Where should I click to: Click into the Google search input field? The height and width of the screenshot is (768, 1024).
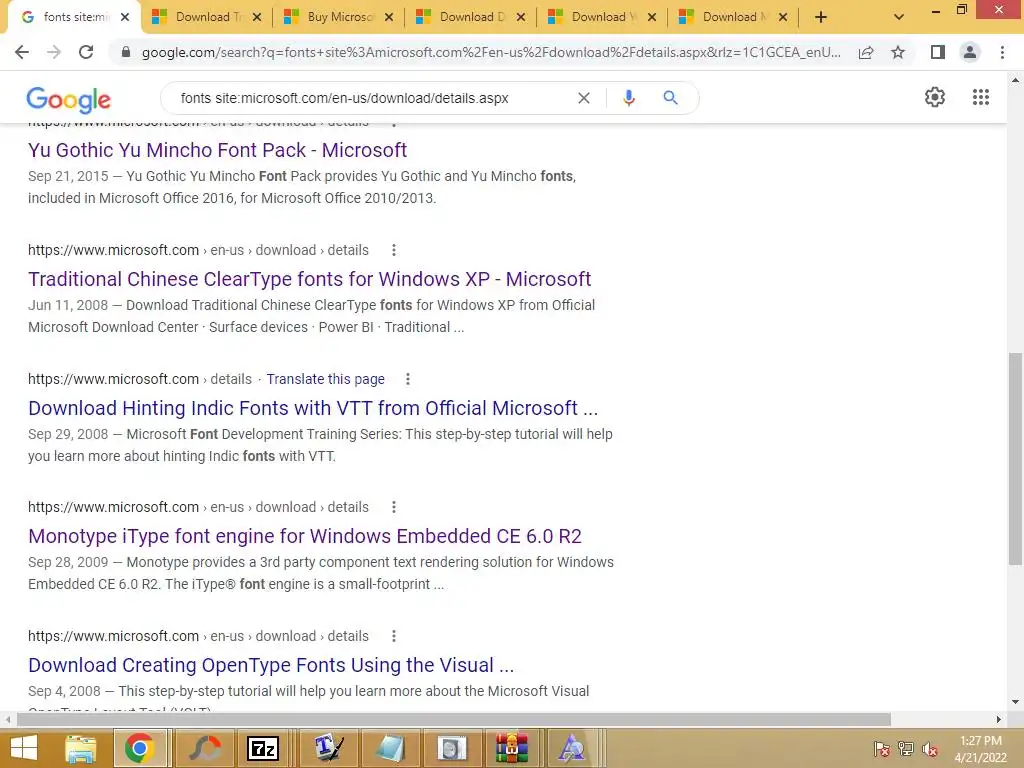tap(372, 98)
